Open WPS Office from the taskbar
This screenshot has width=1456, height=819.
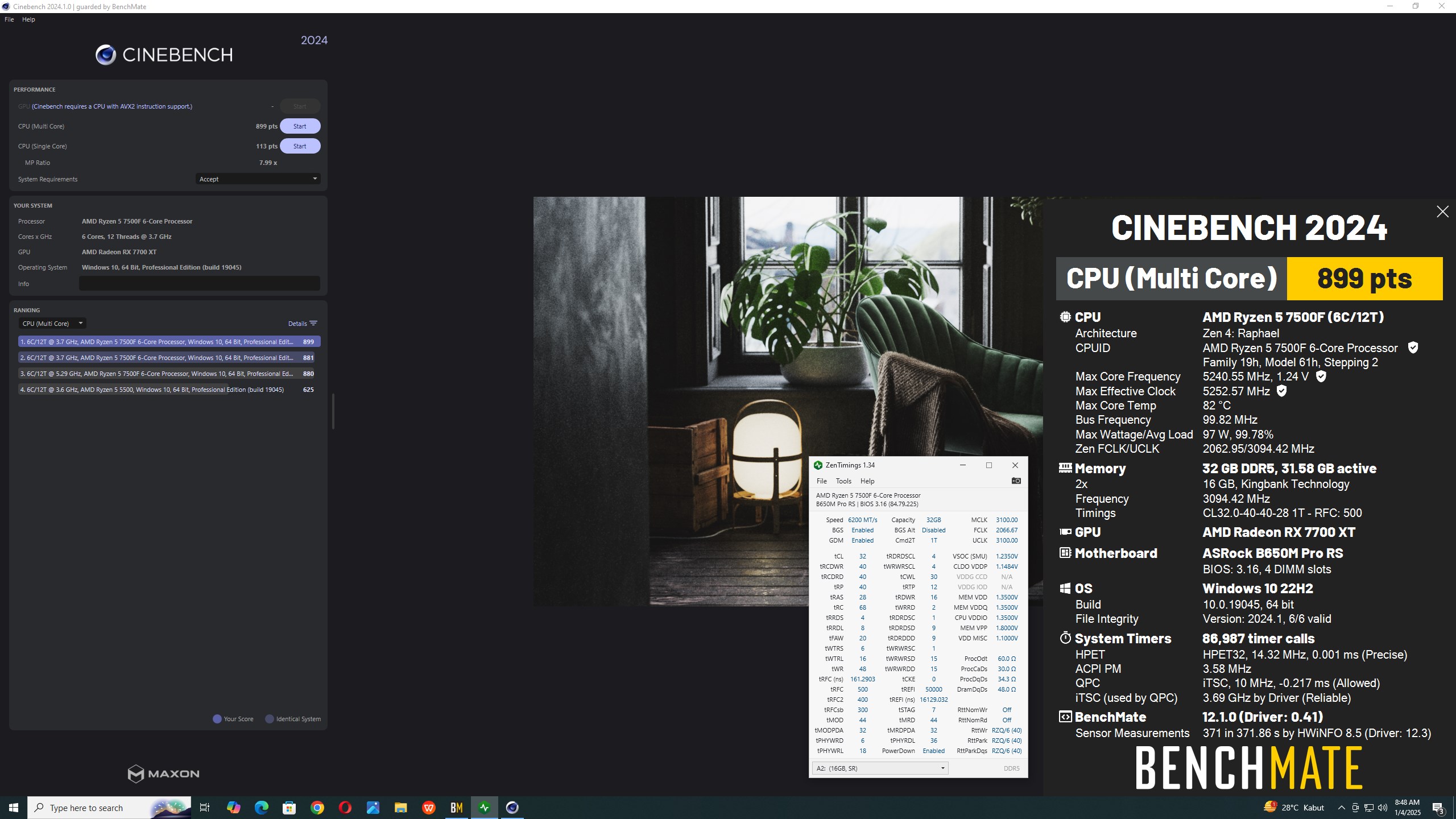[x=429, y=808]
